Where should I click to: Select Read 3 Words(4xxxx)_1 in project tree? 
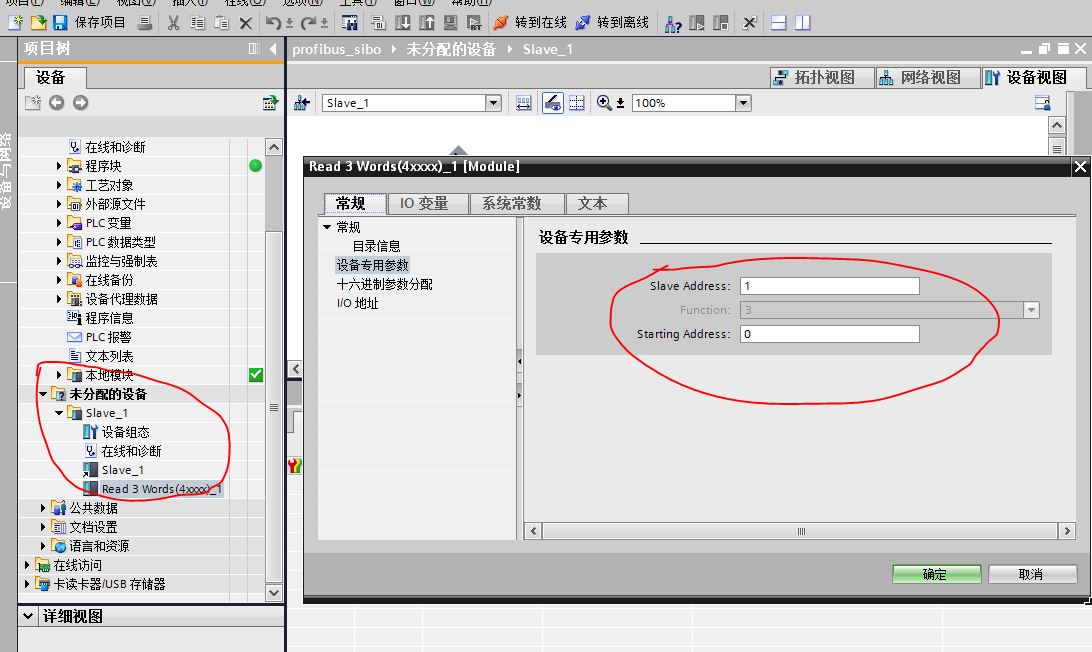point(162,489)
